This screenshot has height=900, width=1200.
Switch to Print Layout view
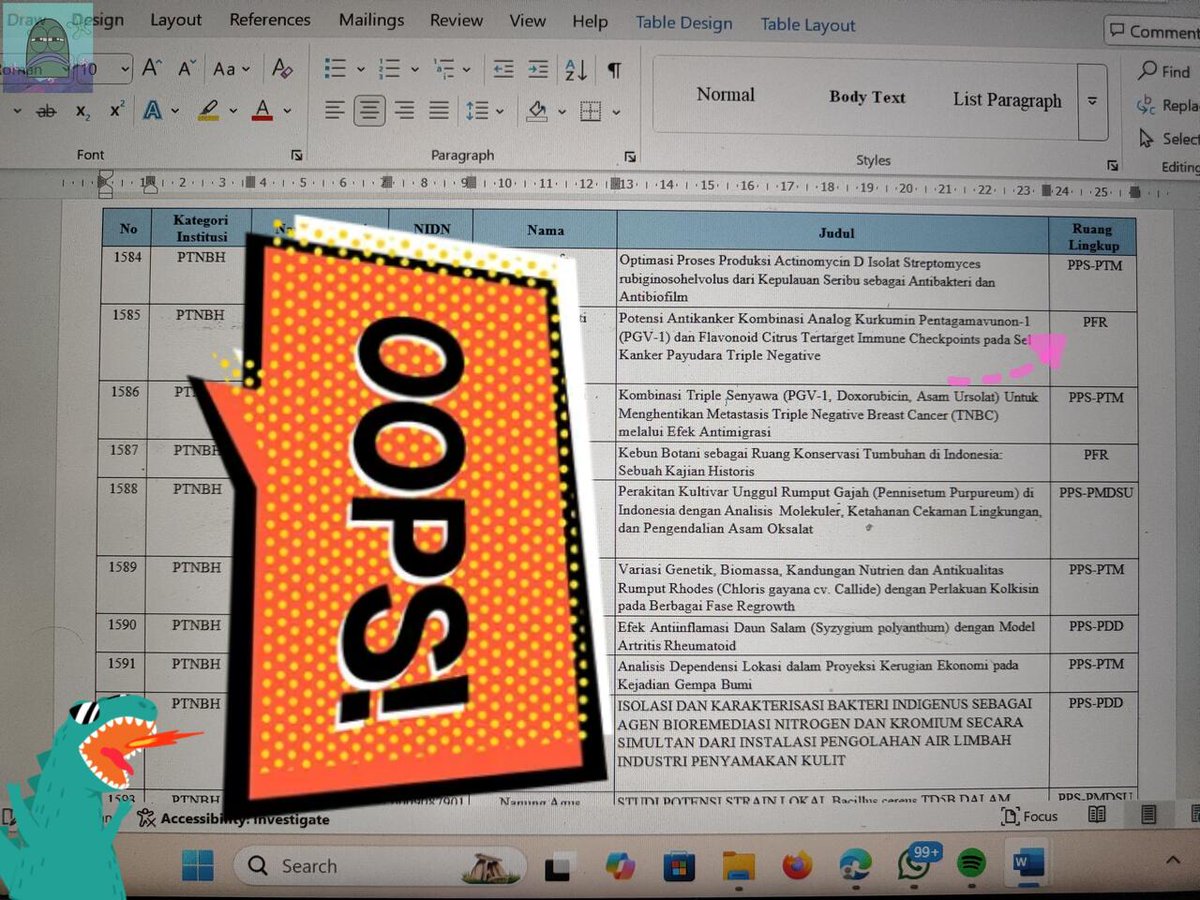(1149, 815)
